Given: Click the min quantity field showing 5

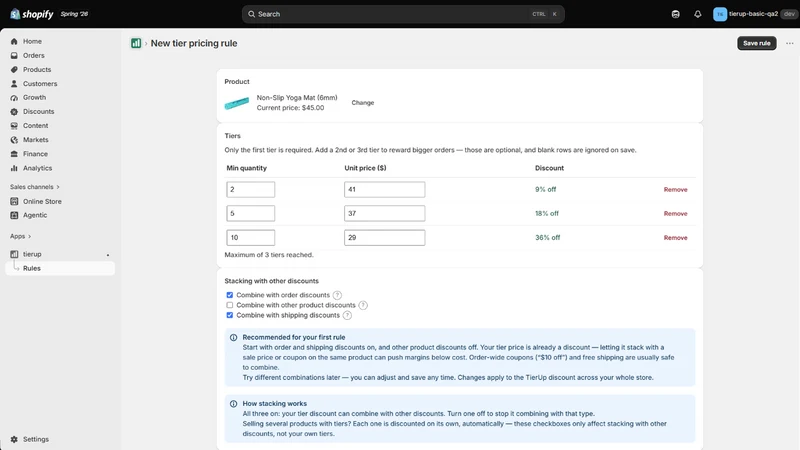Looking at the screenshot, I should tap(251, 213).
